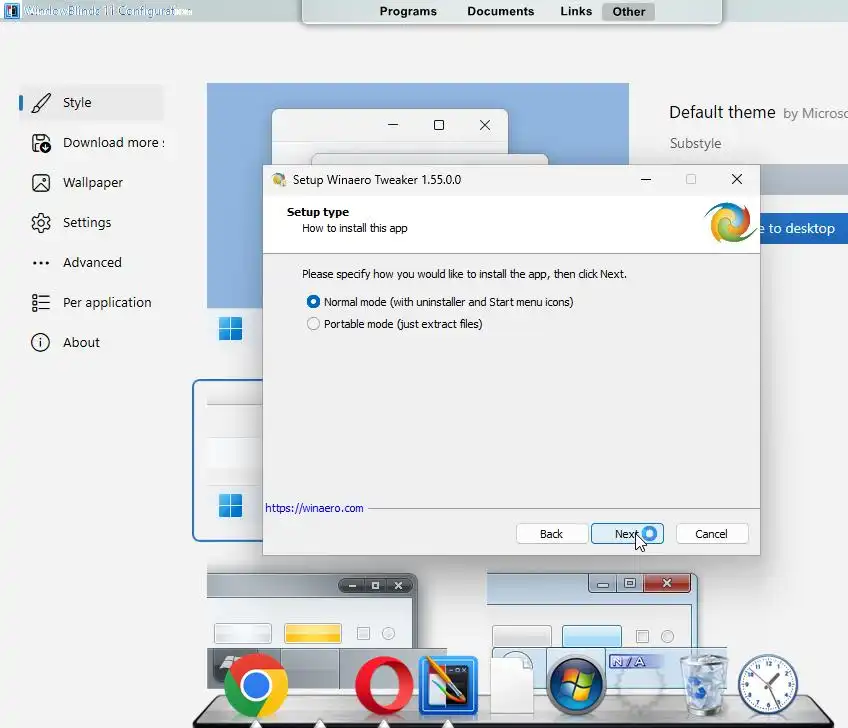Viewport: 848px width, 728px height.
Task: Click the Per application list icon
Action: [x=41, y=303]
